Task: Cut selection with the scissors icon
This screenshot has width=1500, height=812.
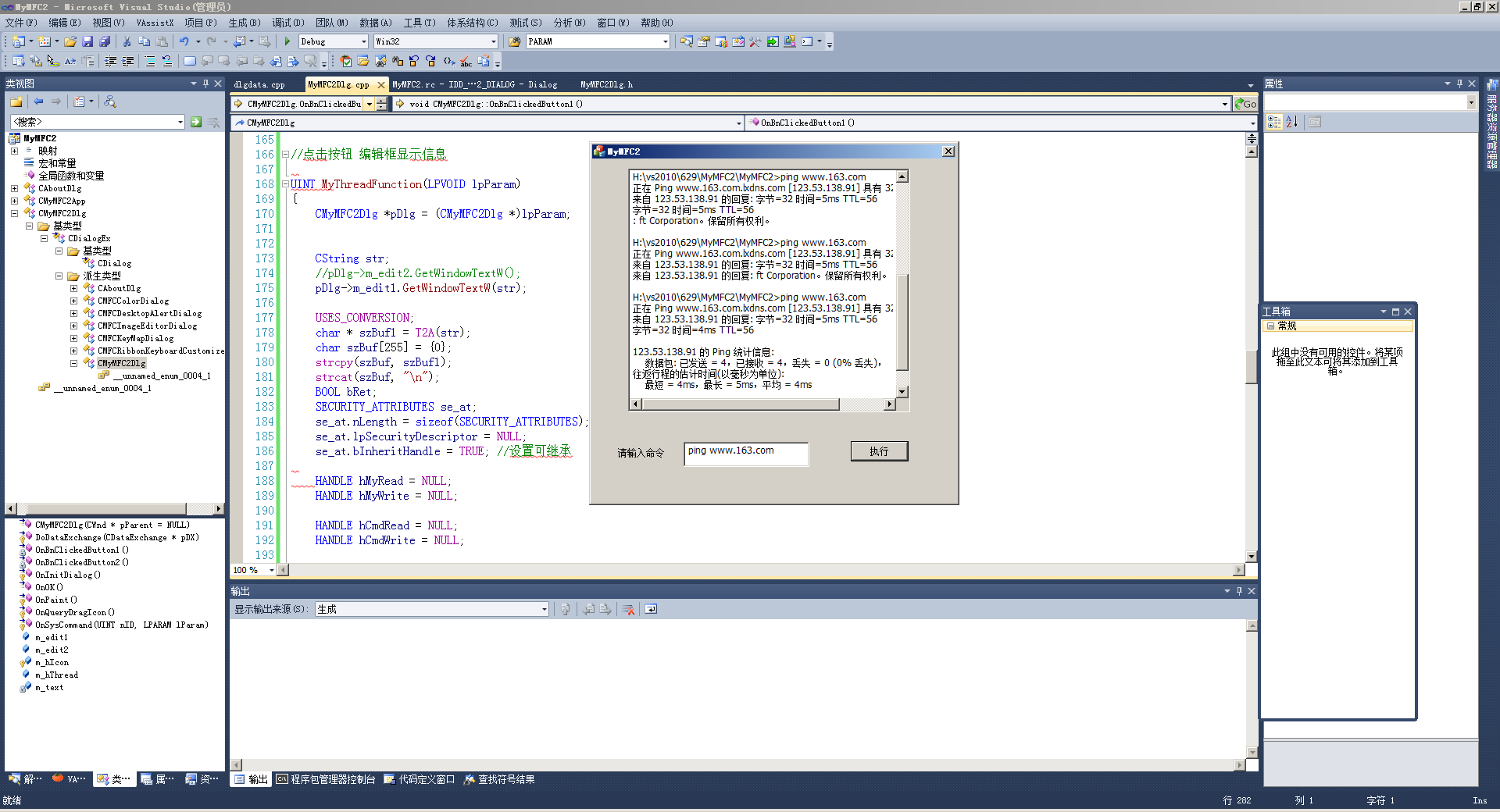Action: (x=127, y=41)
